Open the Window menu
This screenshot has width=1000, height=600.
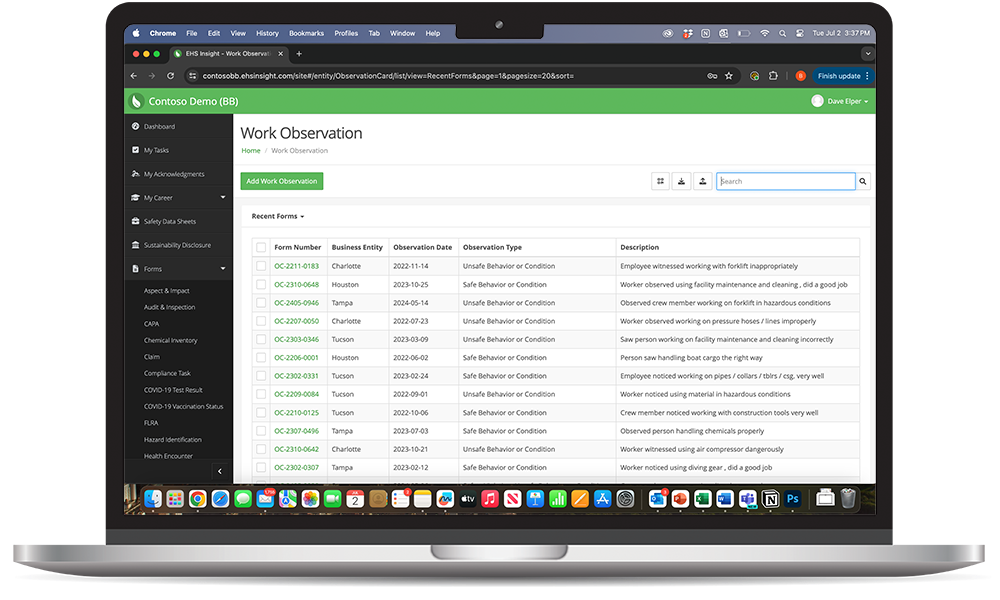click(402, 33)
